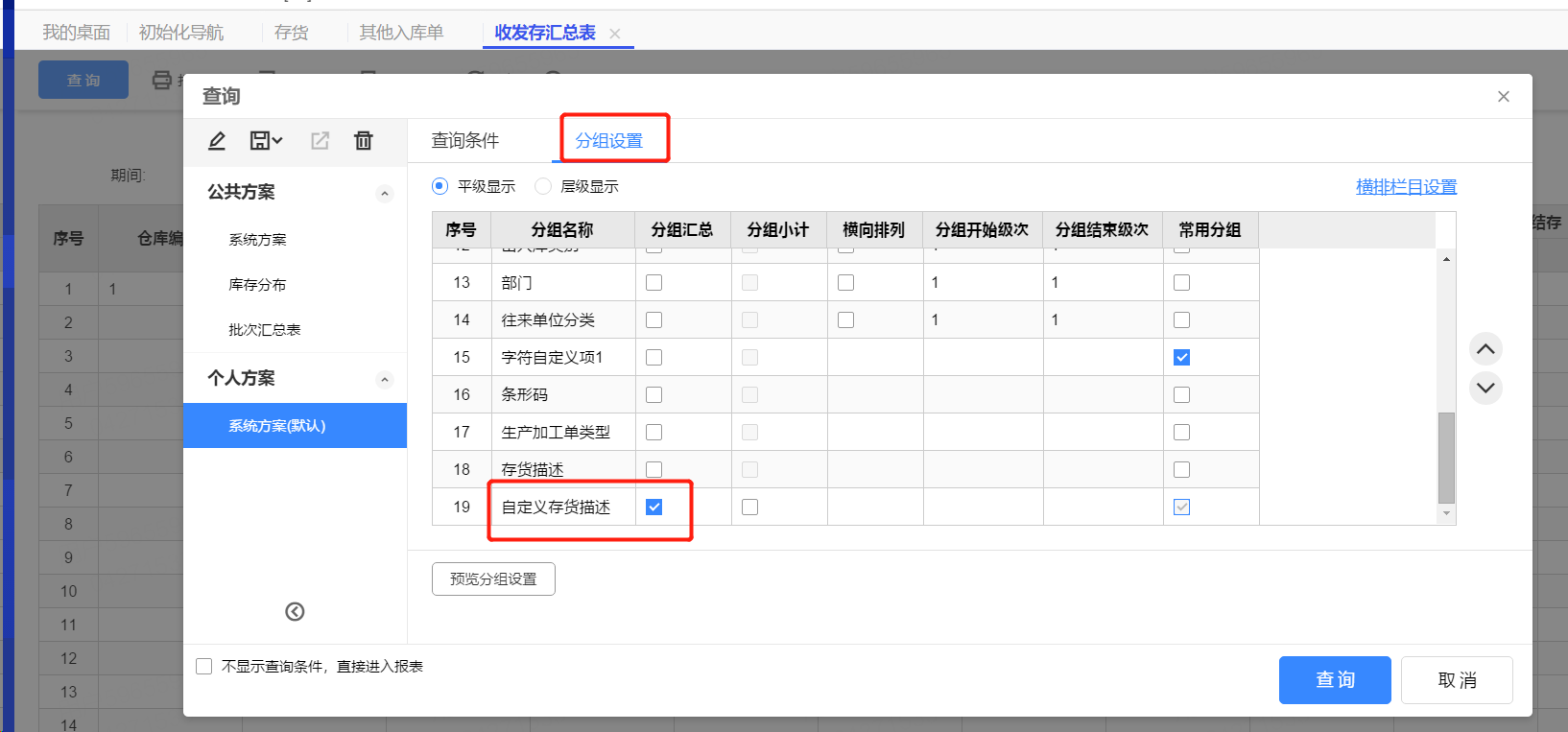The width and height of the screenshot is (1568, 732).
Task: Collapse the 个人方案 section
Action: [385, 379]
